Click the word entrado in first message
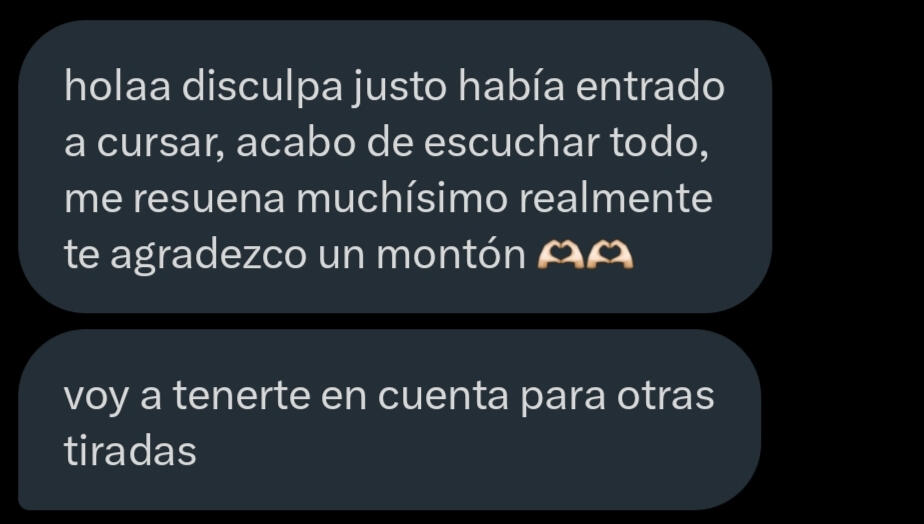The image size is (924, 524). tap(650, 87)
